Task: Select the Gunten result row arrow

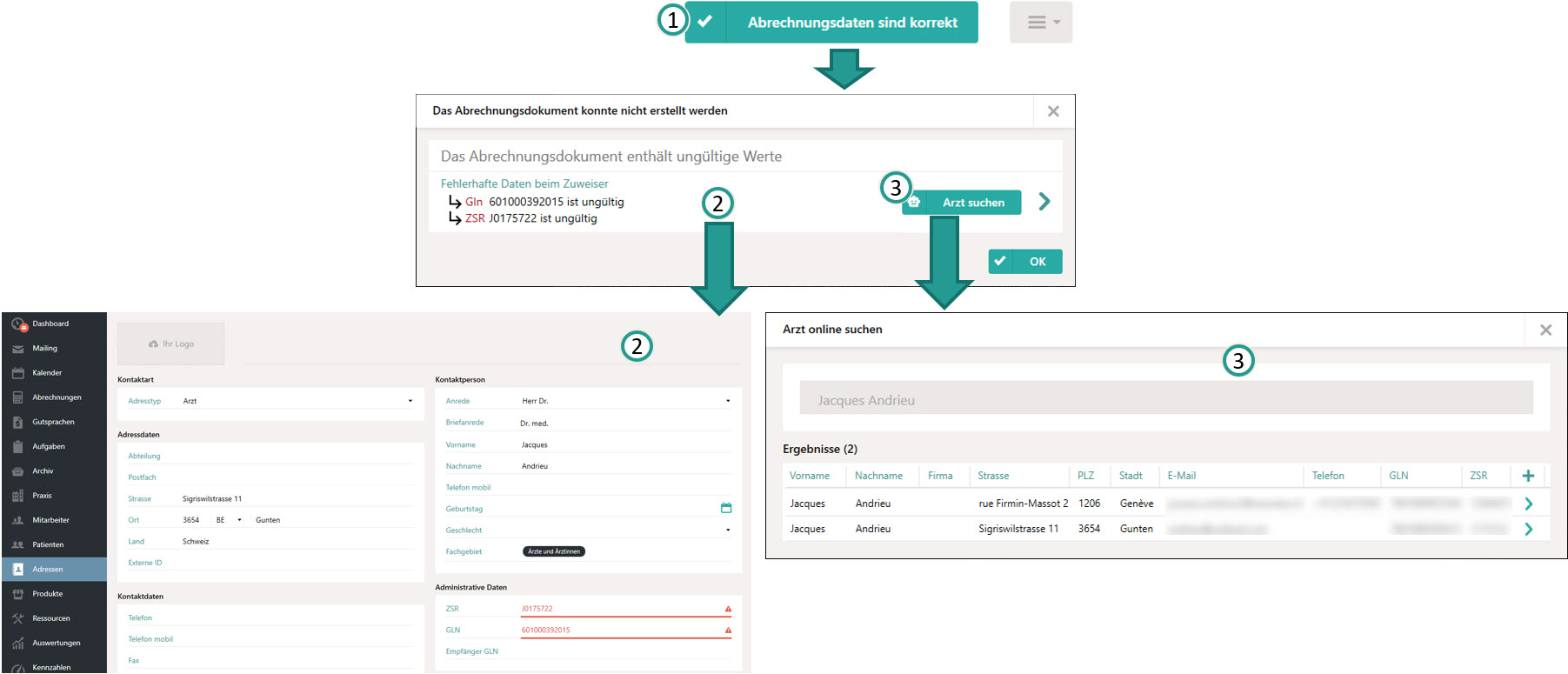Action: click(x=1528, y=529)
